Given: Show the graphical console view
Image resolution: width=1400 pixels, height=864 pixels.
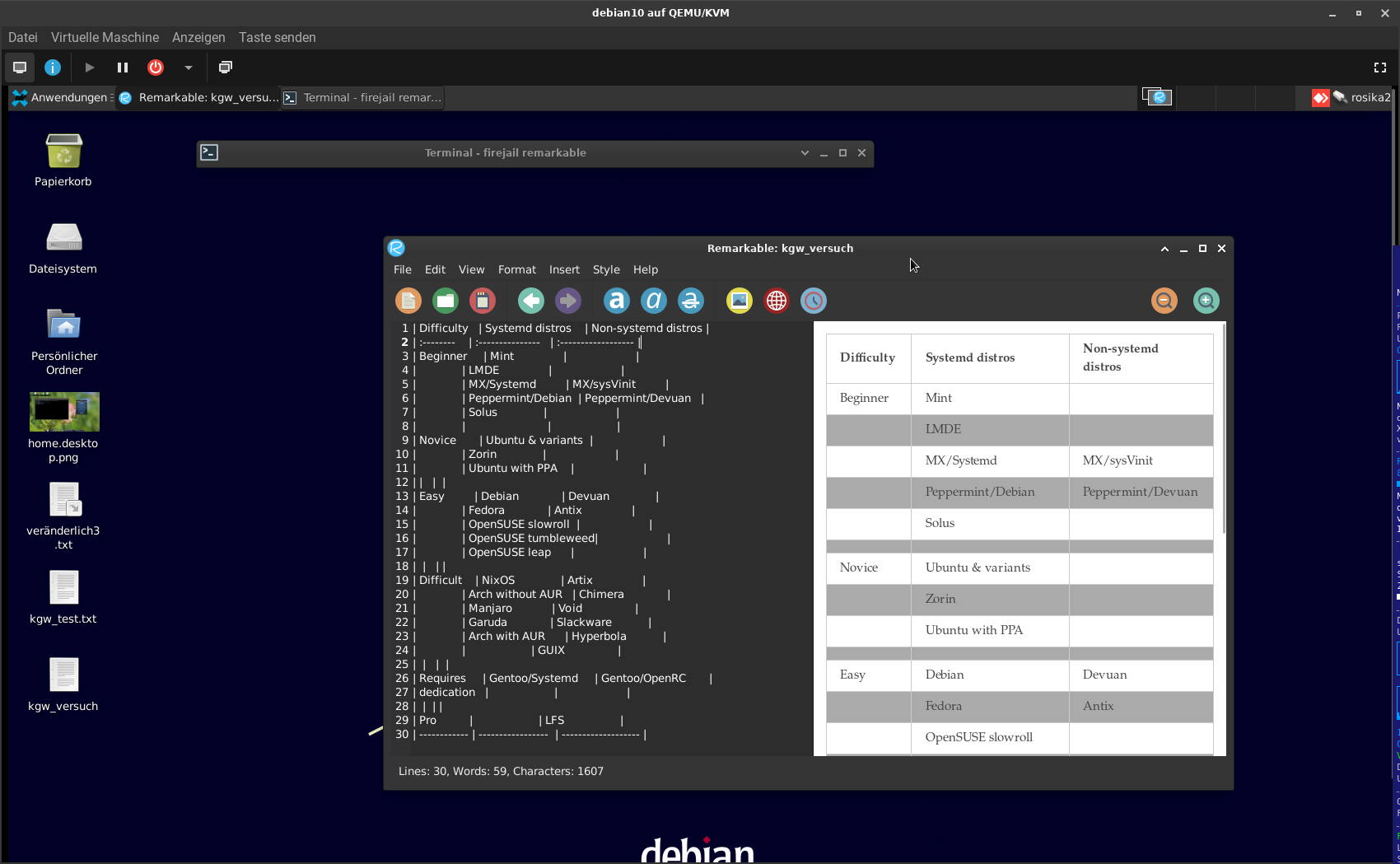Looking at the screenshot, I should pos(20,68).
